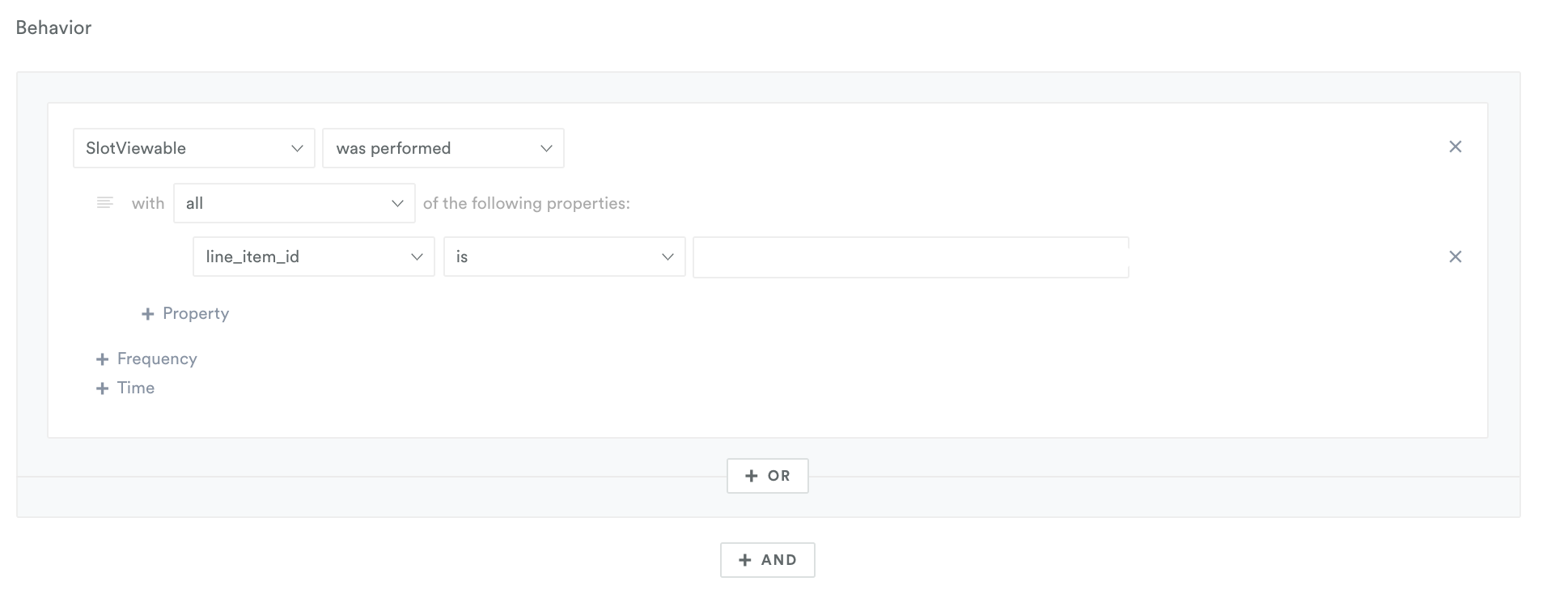Screen dimensions: 1568x607
Task: Add an AND condition
Action: coord(767,560)
